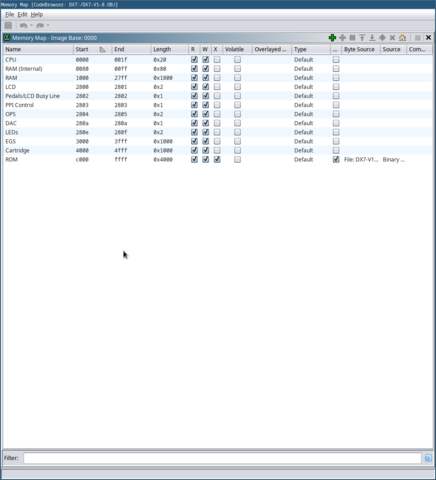Click the Redo arrow icon
Image resolution: width=436 pixels, height=480 pixels.
(40, 25)
